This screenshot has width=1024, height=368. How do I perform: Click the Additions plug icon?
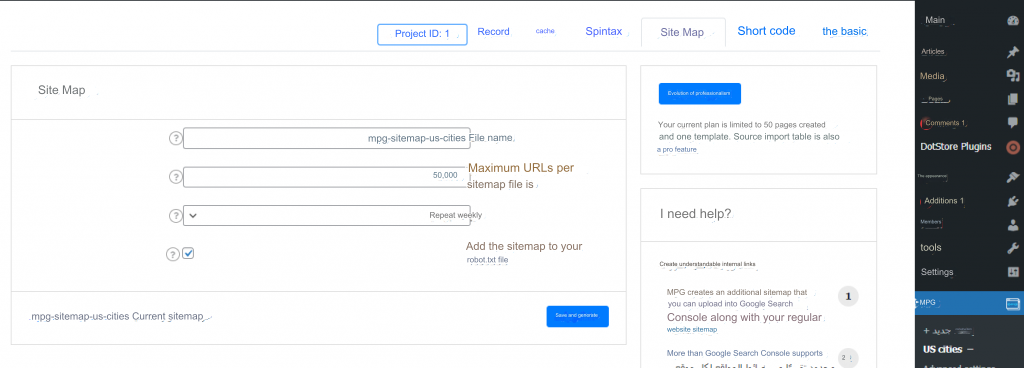pyautogui.click(x=1012, y=201)
